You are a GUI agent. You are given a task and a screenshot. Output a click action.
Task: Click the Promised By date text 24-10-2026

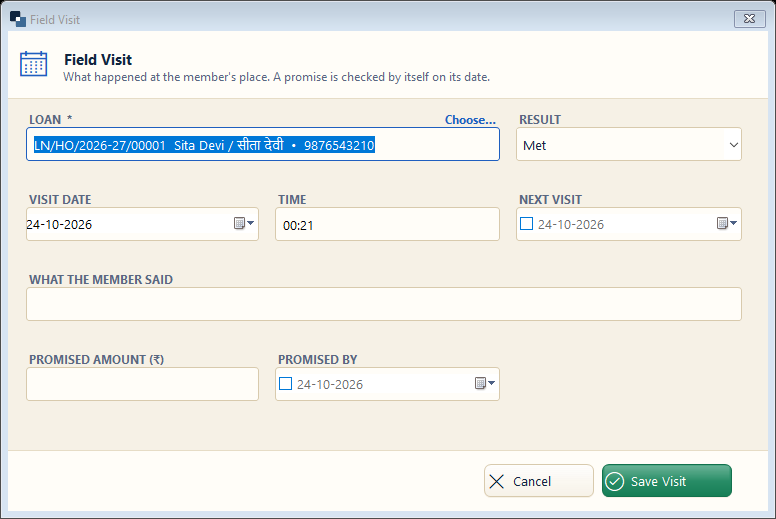[x=330, y=384]
